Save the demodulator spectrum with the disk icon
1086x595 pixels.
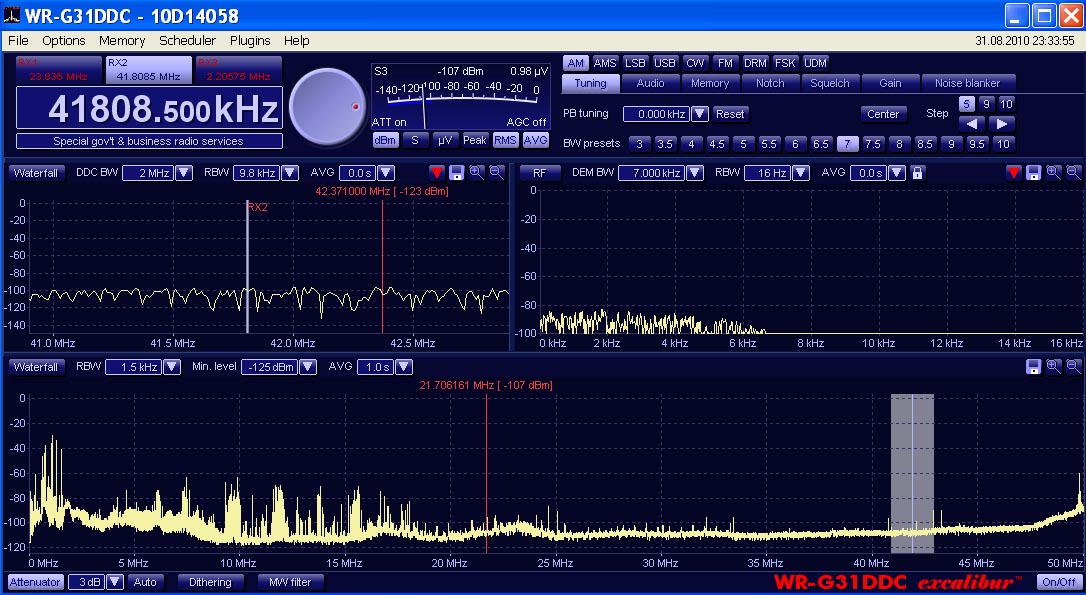(1033, 172)
